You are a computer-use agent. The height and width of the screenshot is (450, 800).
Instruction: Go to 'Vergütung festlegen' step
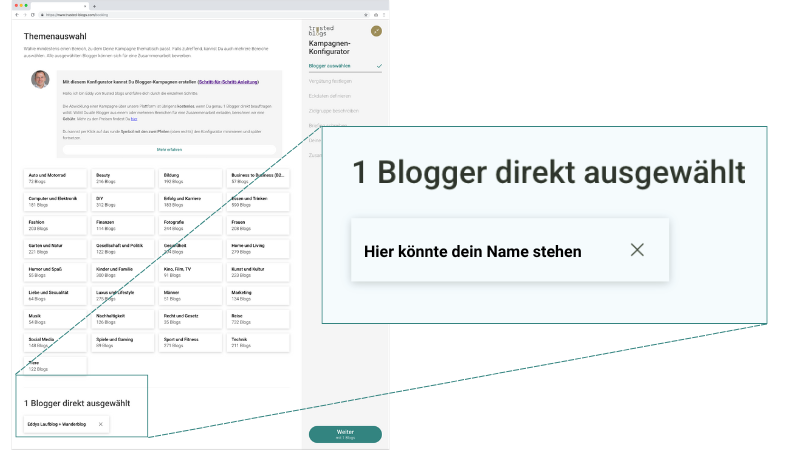331,81
